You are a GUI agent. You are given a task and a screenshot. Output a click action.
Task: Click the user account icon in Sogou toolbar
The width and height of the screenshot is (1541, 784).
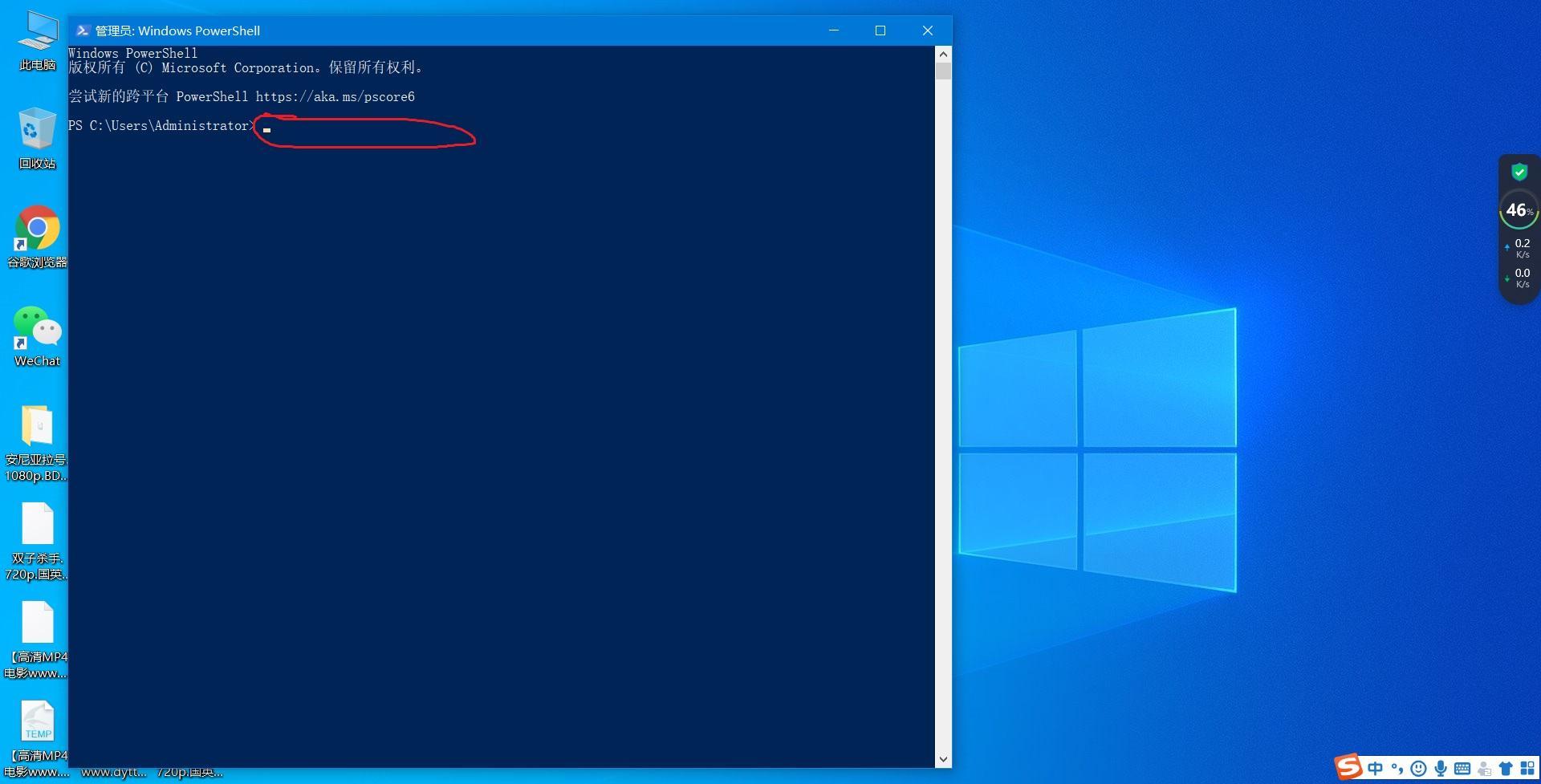1484,769
